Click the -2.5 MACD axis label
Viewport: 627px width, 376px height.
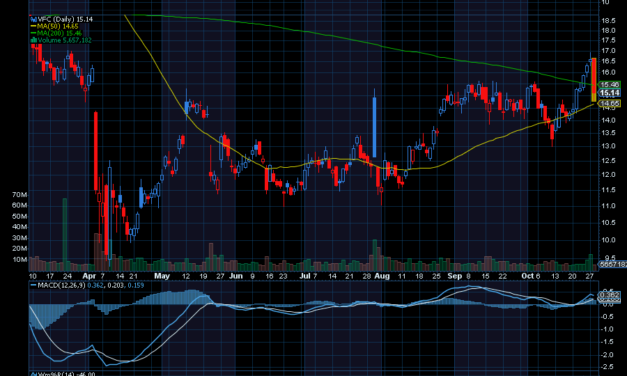pyautogui.click(x=608, y=367)
